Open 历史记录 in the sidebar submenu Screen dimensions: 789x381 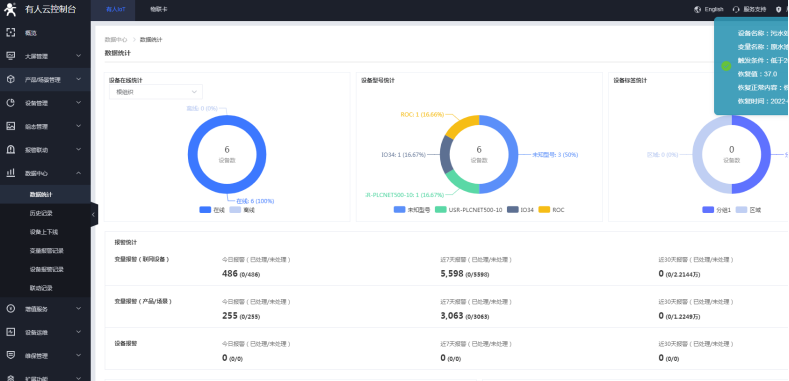(x=41, y=213)
